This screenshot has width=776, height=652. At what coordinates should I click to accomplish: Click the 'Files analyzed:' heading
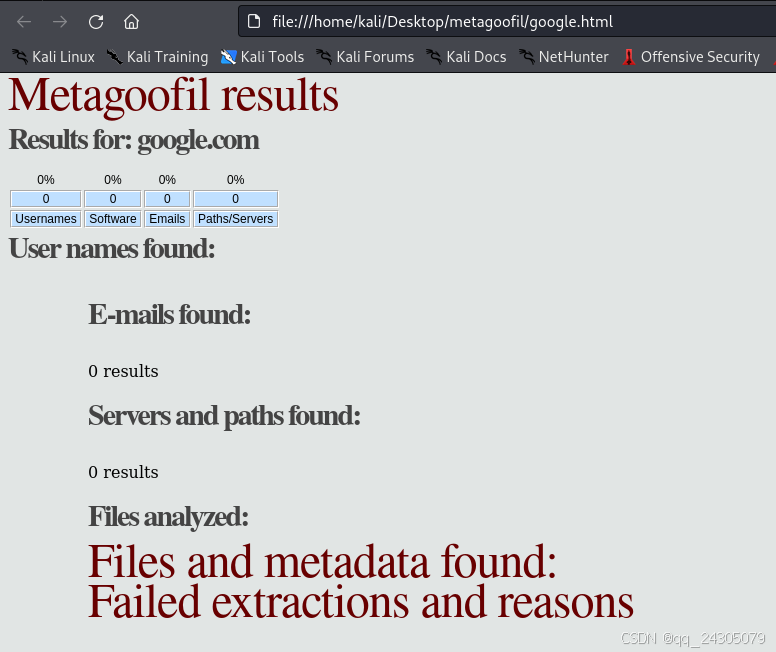pyautogui.click(x=168, y=517)
